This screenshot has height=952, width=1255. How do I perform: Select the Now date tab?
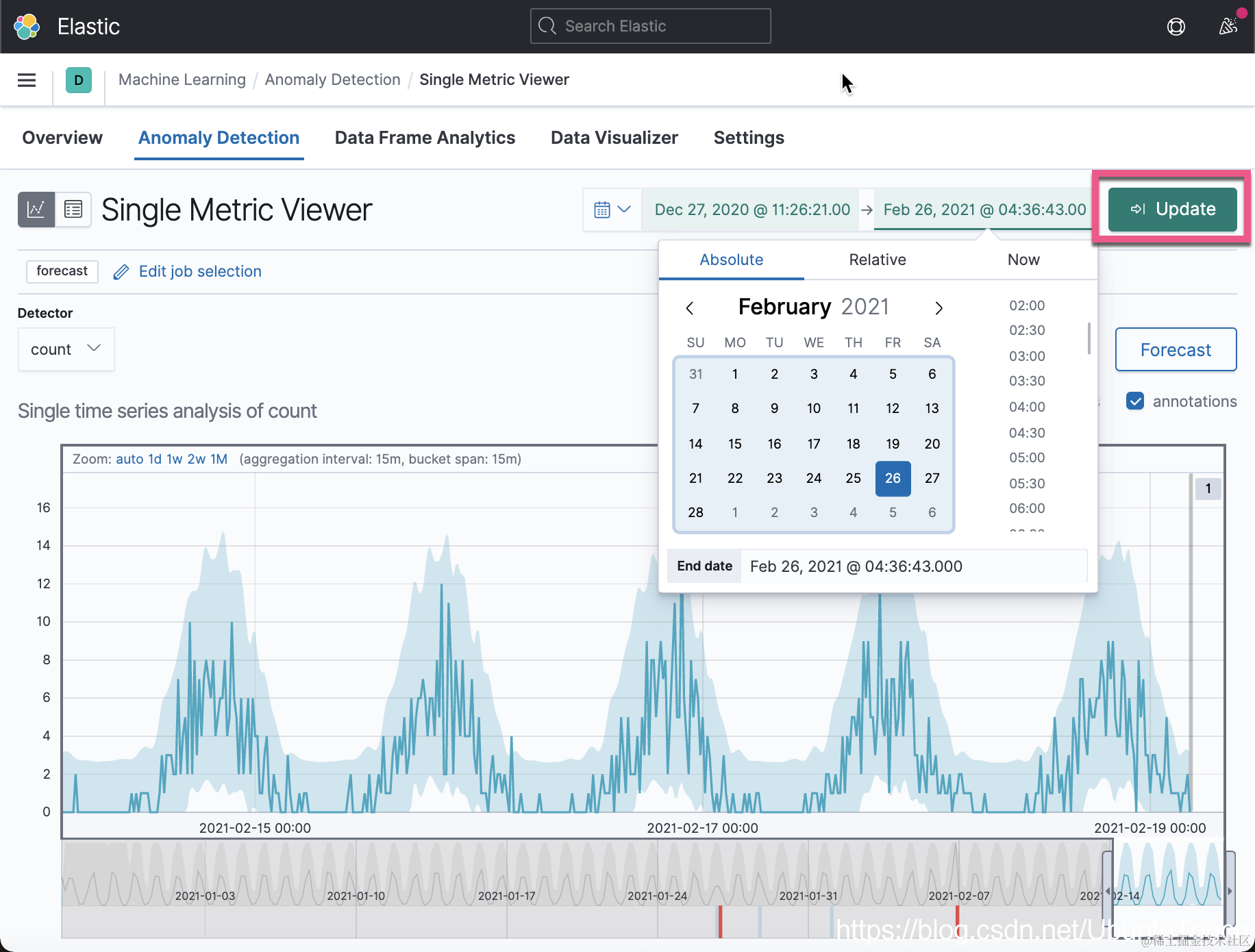coord(1023,260)
